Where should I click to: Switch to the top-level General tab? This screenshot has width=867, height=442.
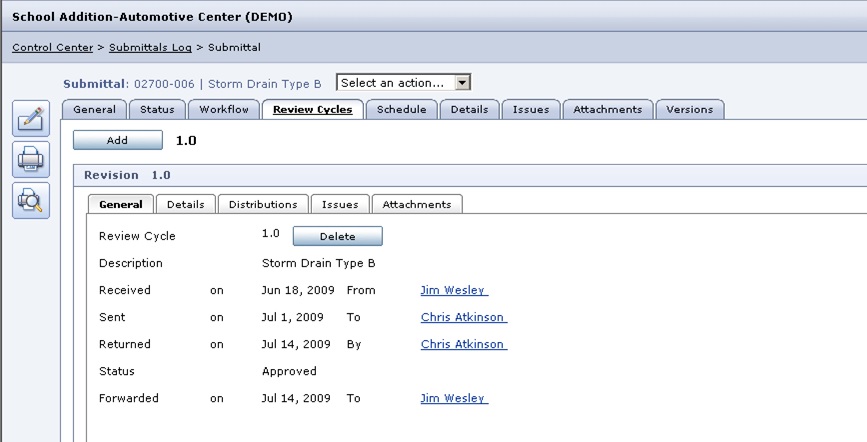pyautogui.click(x=95, y=110)
